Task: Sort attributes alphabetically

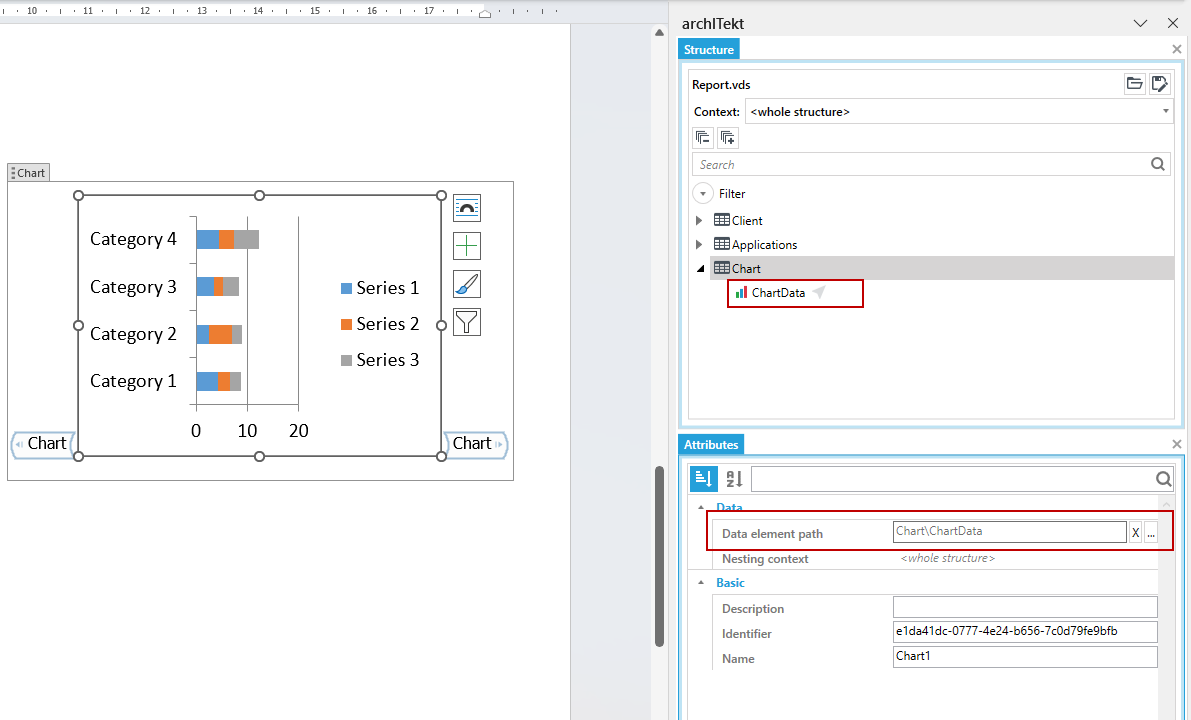Action: [734, 478]
